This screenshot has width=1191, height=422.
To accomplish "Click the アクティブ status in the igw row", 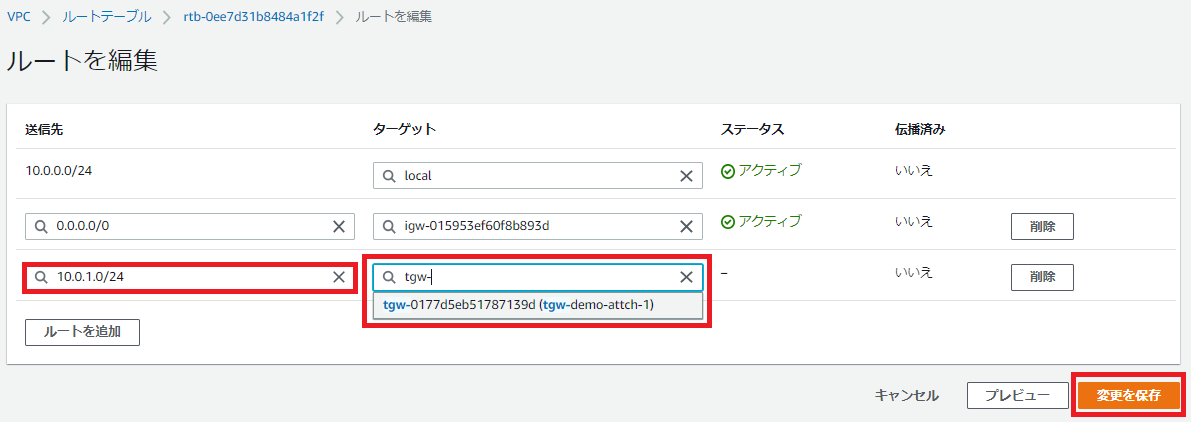I will 761,222.
